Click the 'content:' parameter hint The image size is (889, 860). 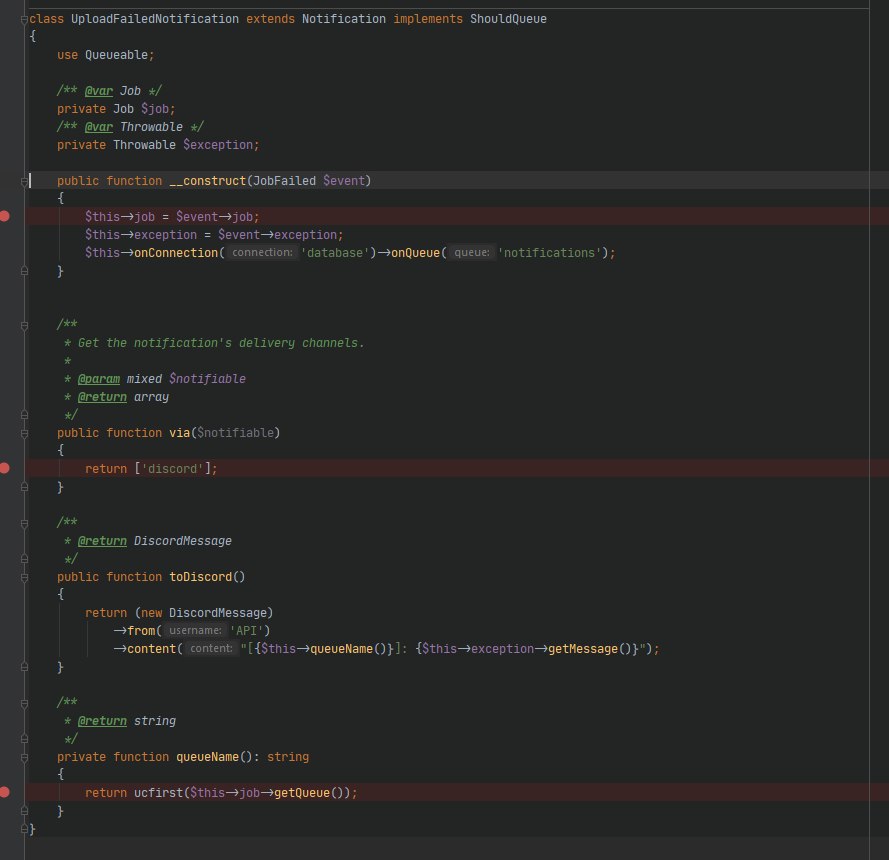(211, 649)
